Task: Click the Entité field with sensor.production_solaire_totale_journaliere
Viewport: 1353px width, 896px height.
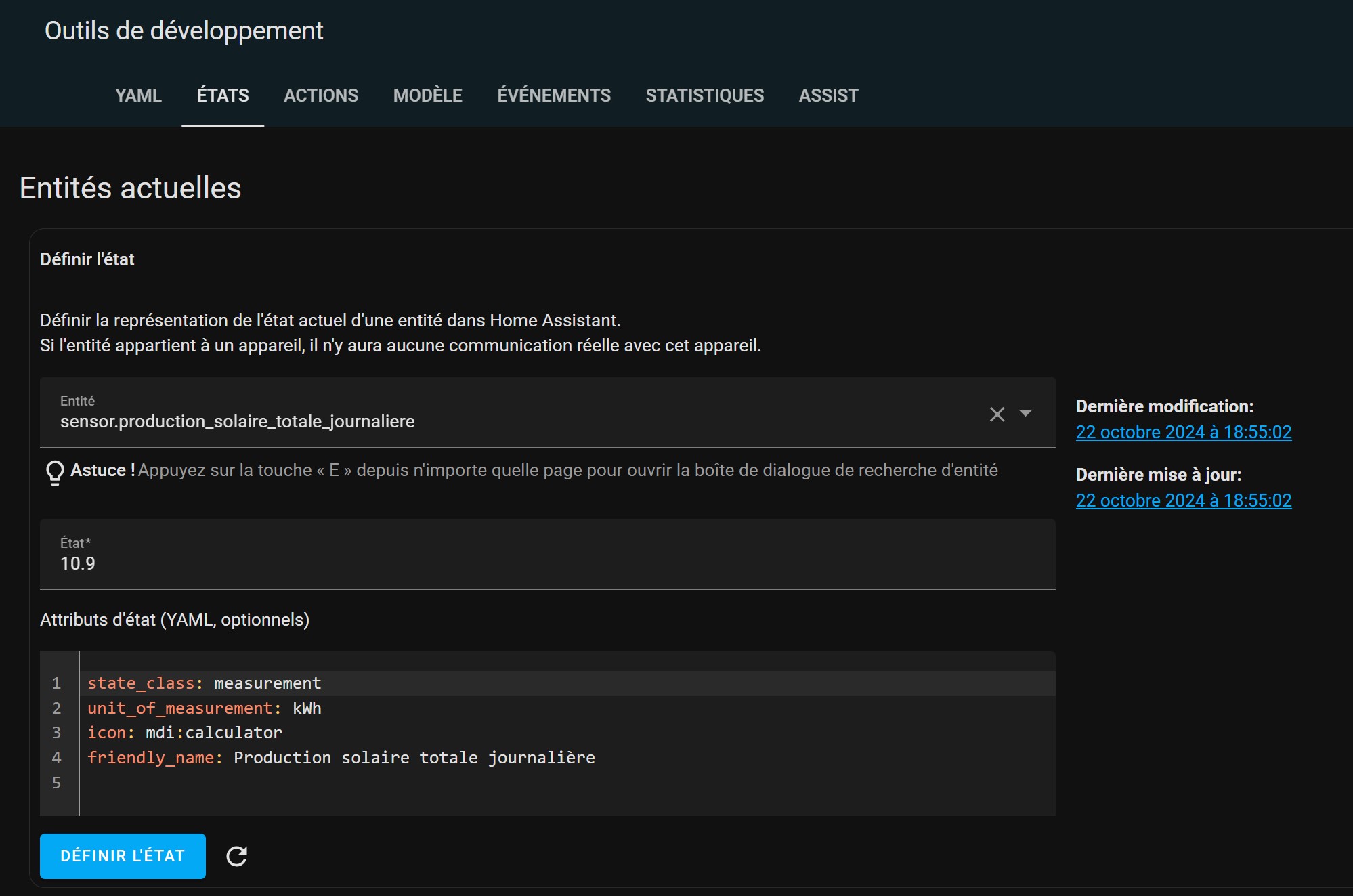Action: point(547,412)
